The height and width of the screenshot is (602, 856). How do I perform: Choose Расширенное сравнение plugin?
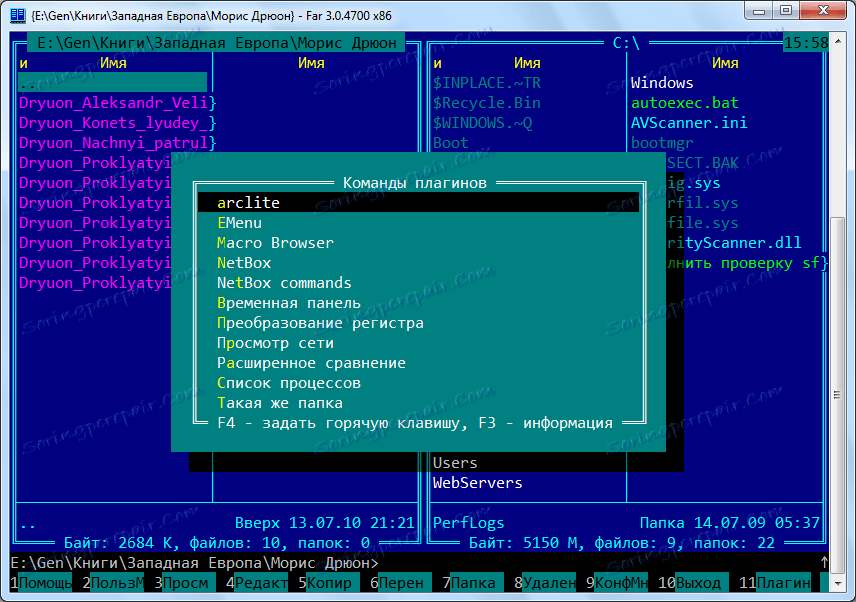(311, 363)
